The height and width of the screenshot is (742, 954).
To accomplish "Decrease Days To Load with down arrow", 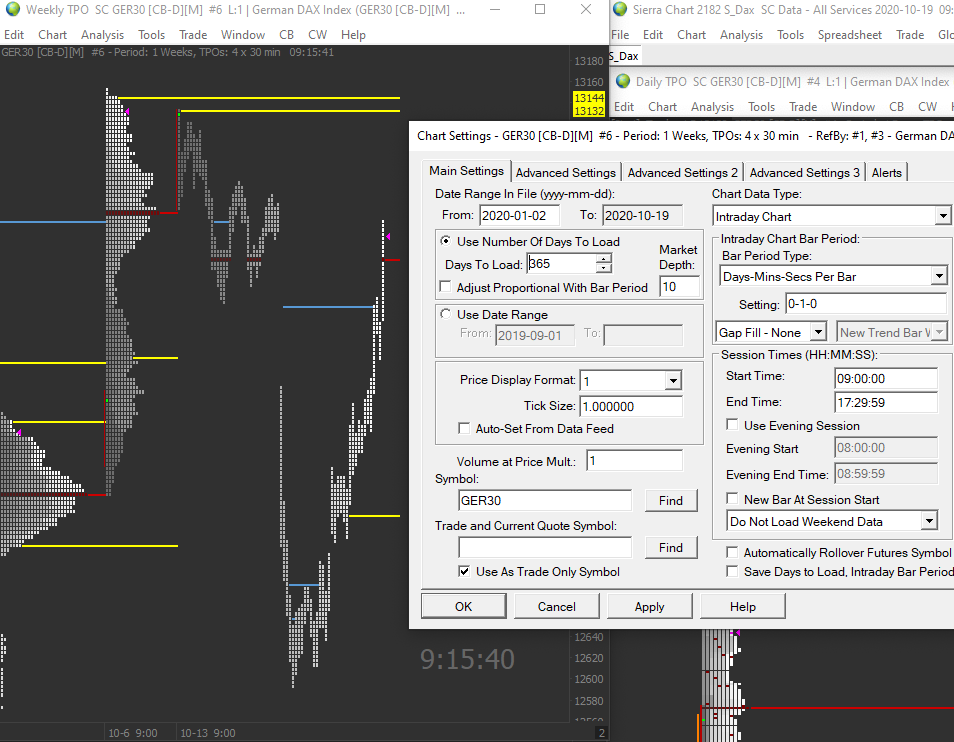I will (x=604, y=268).
